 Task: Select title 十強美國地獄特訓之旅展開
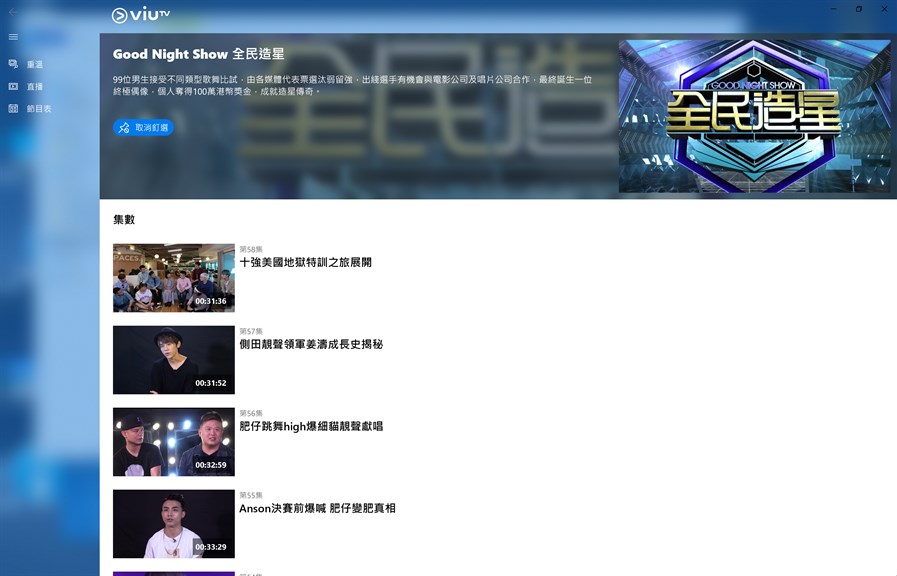point(305,263)
